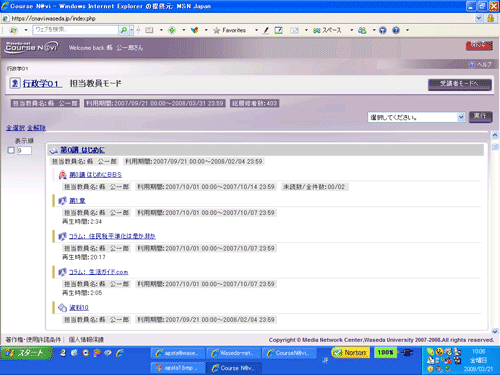Click the Windows Live logo icon in toolbar
The height and width of the screenshot is (375, 500).
coord(14,30)
